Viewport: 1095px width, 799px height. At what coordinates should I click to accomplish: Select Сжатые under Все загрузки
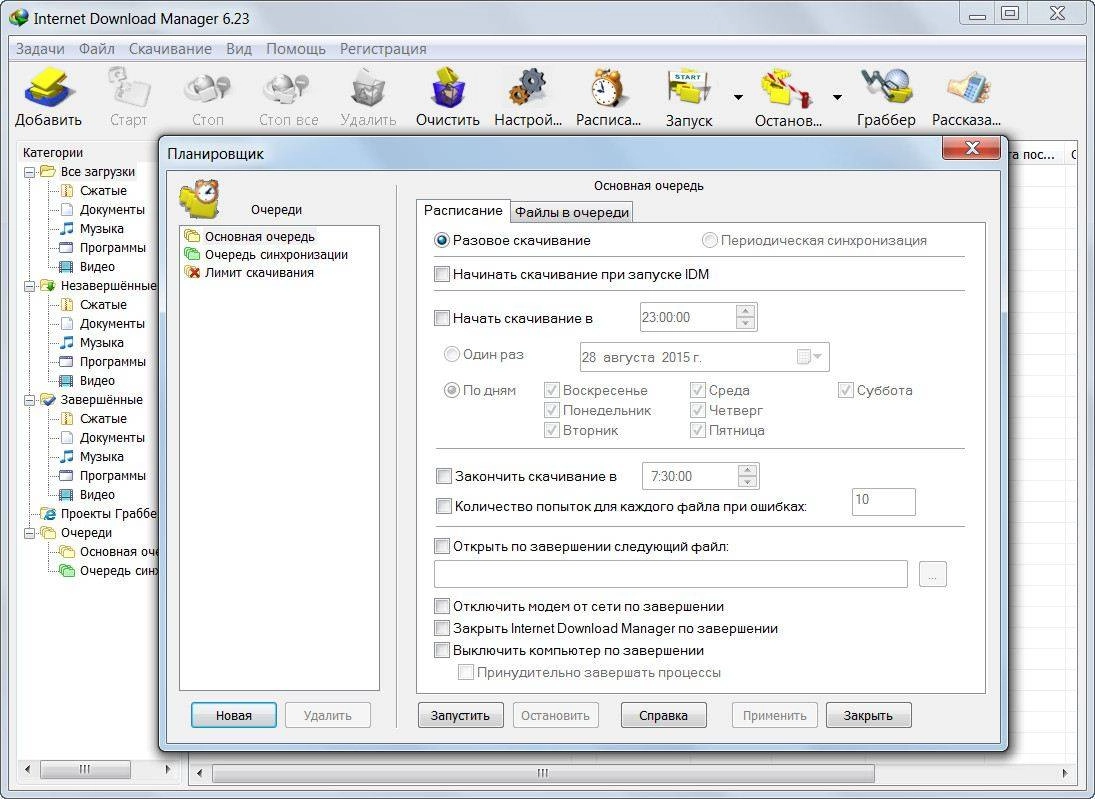pyautogui.click(x=103, y=191)
